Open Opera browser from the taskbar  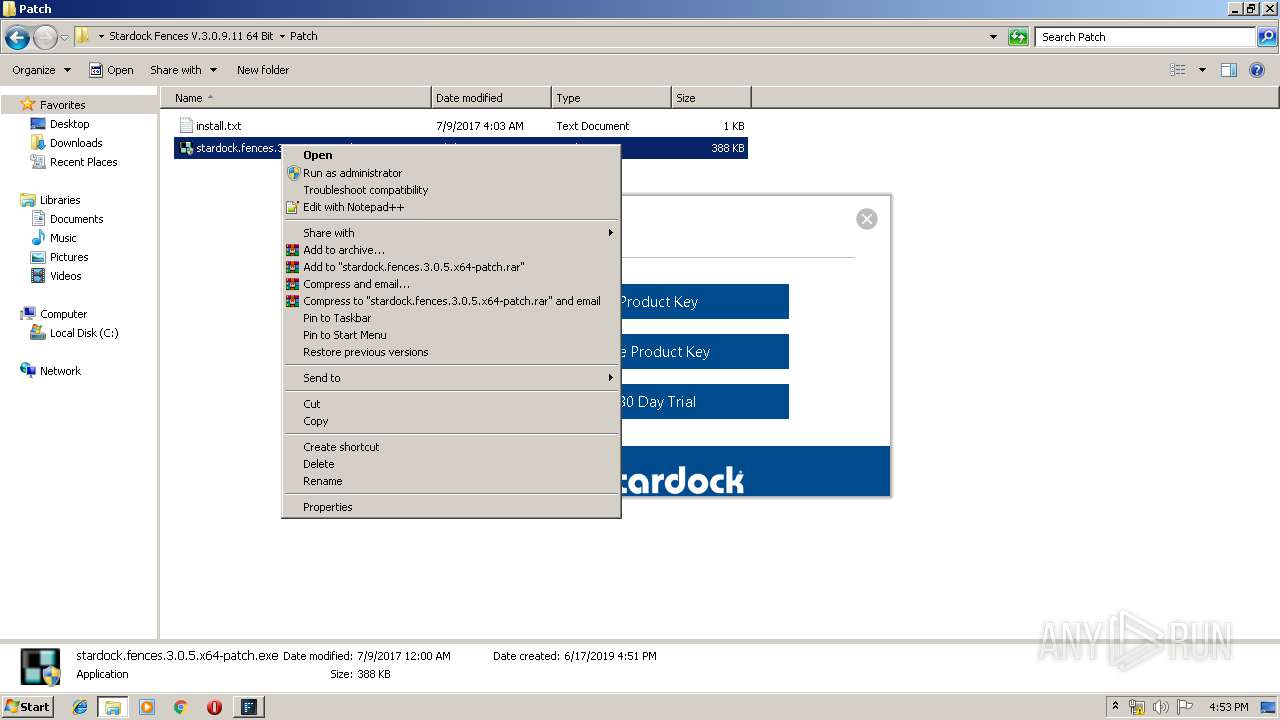coord(214,707)
